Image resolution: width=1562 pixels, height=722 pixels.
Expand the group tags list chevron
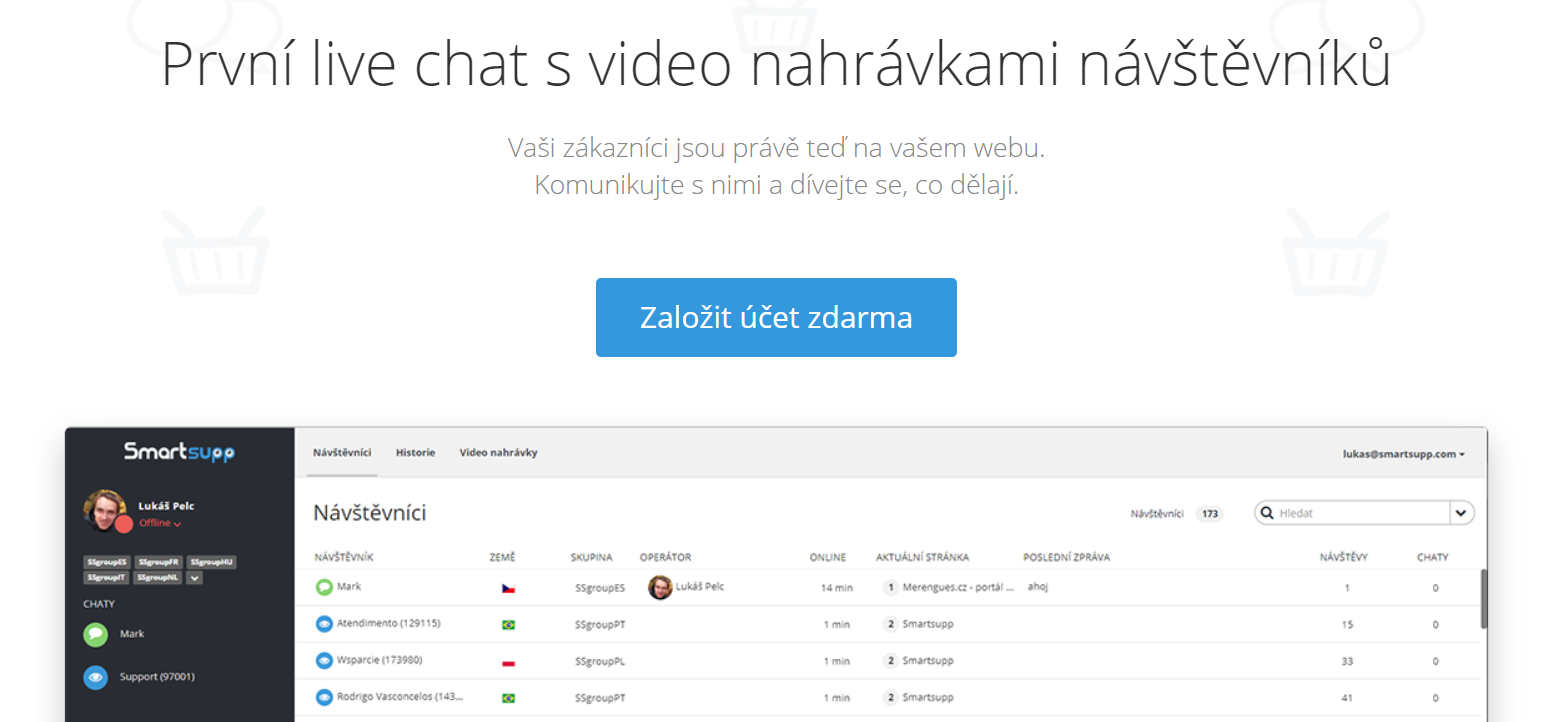click(194, 577)
